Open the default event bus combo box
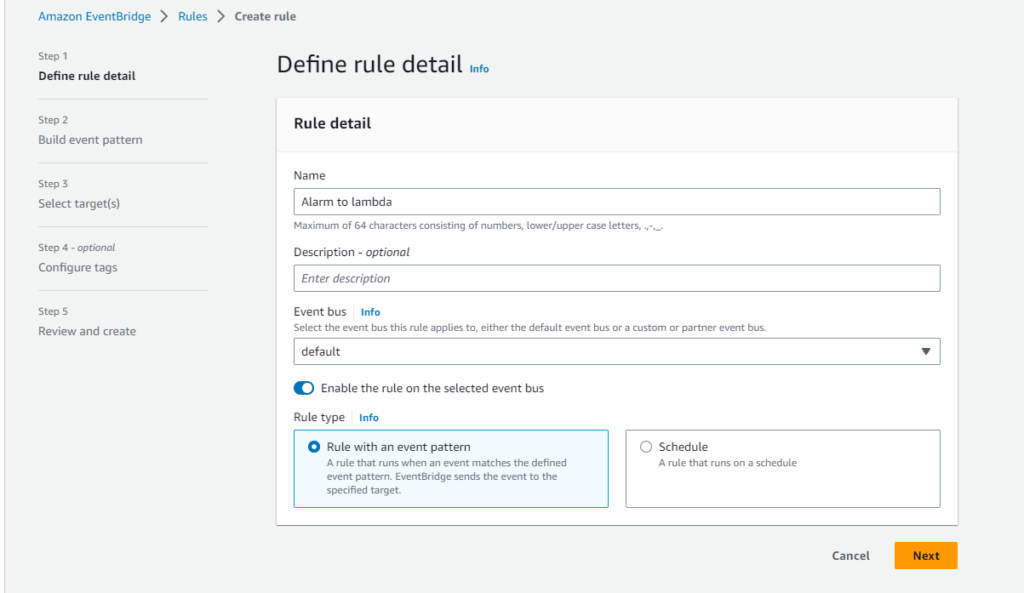Screen dimensions: 1024x593 (616, 351)
